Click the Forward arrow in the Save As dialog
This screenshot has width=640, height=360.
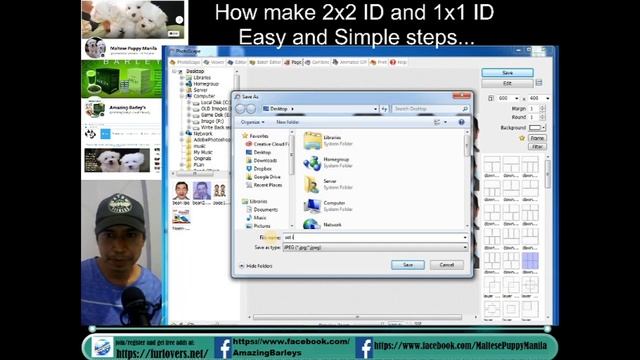point(251,109)
